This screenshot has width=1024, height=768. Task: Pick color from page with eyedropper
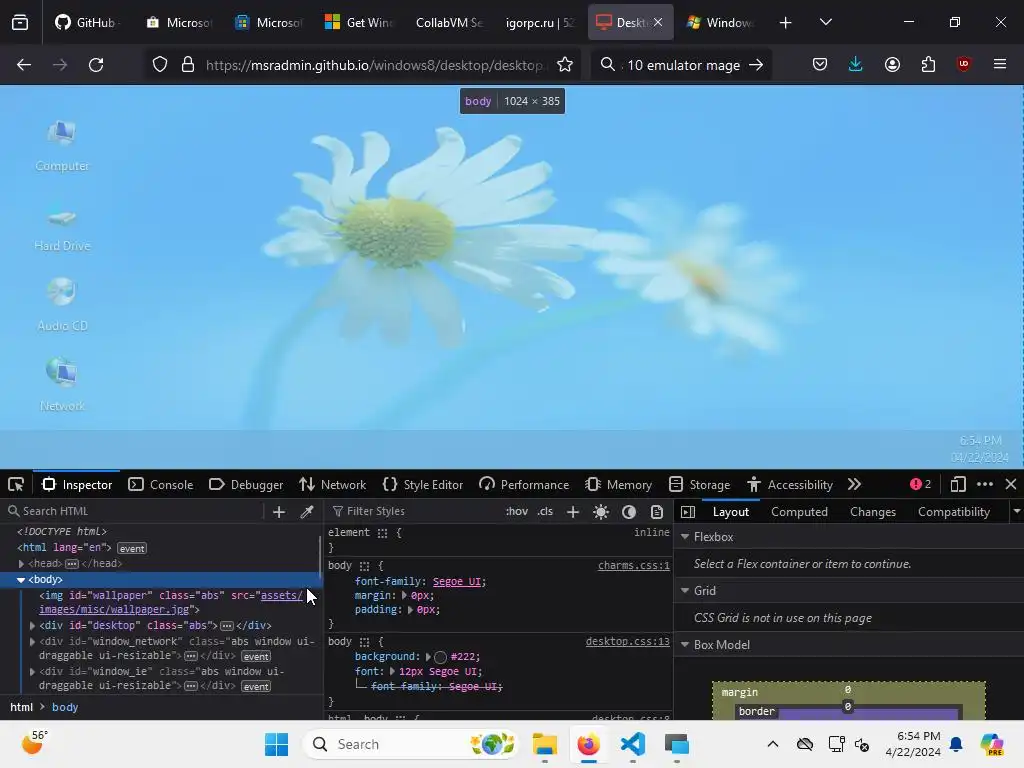click(306, 511)
